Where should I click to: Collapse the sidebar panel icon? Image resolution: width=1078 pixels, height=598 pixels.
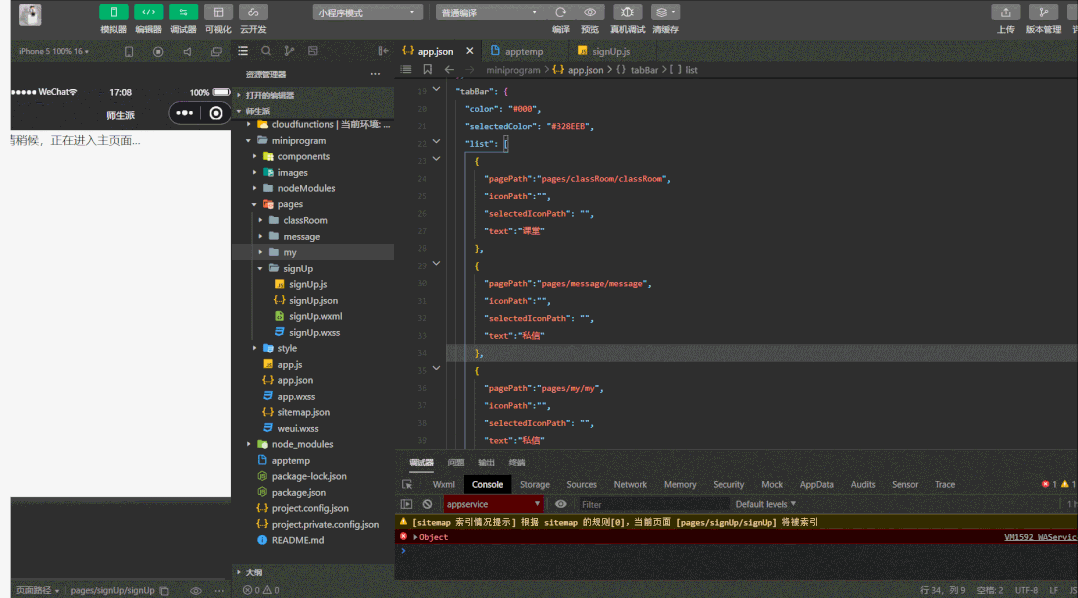383,51
